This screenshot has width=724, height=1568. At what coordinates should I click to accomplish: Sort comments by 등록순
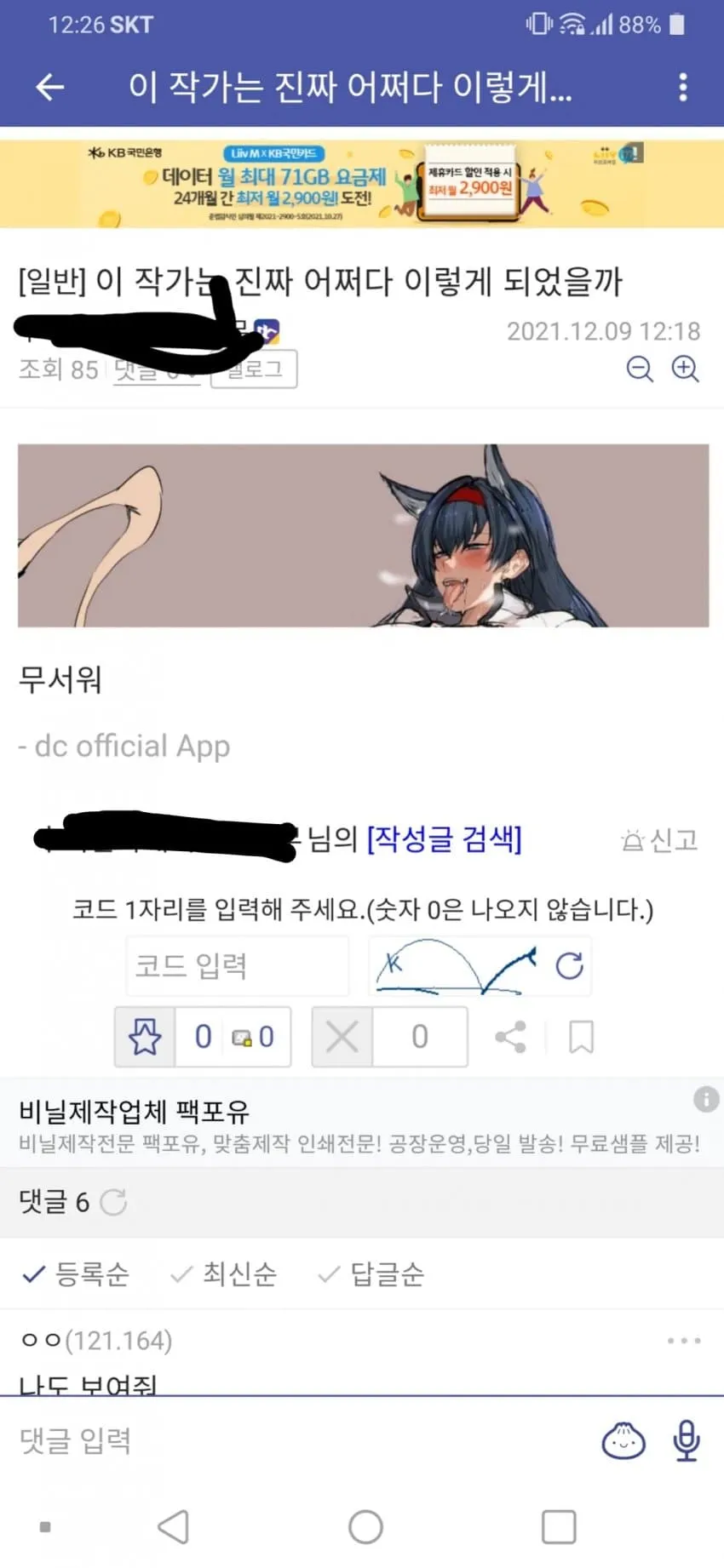(76, 1274)
